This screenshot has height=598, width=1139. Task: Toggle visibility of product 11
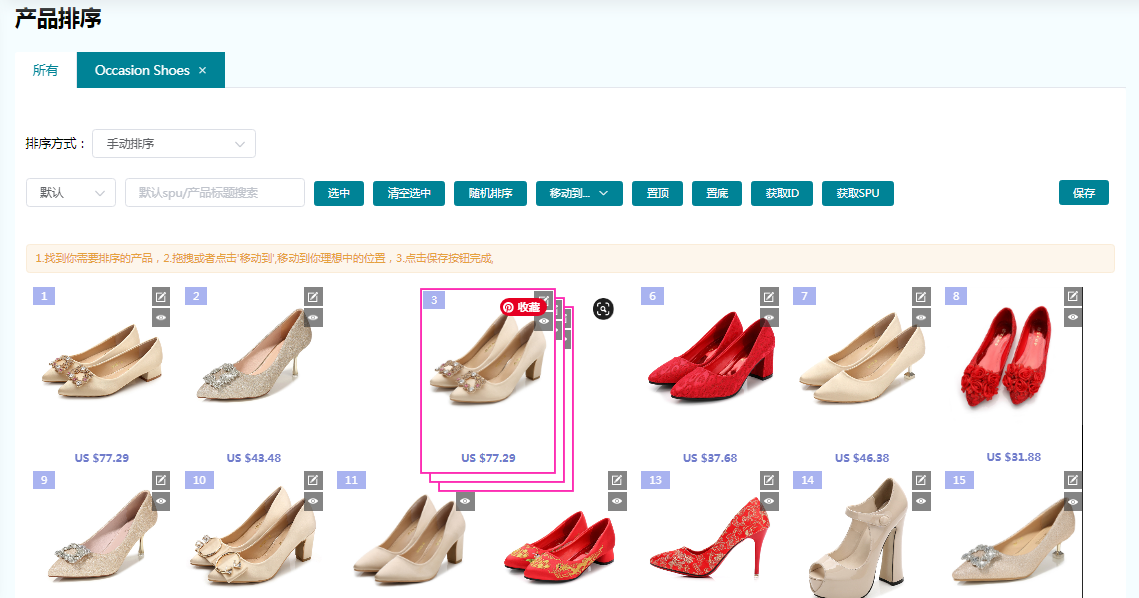coord(466,501)
